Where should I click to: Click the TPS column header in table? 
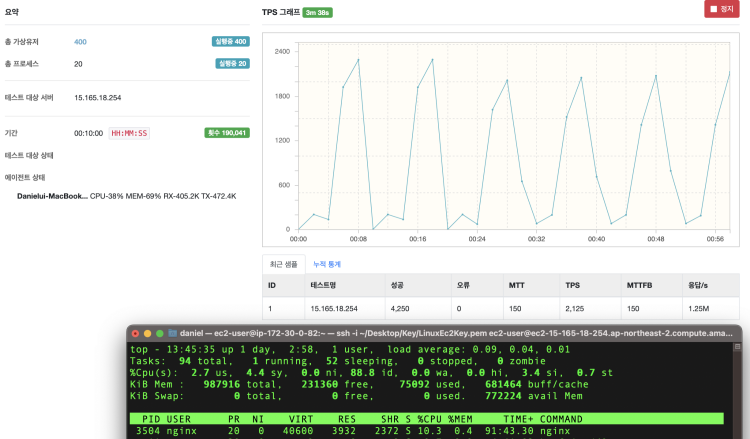coord(572,285)
